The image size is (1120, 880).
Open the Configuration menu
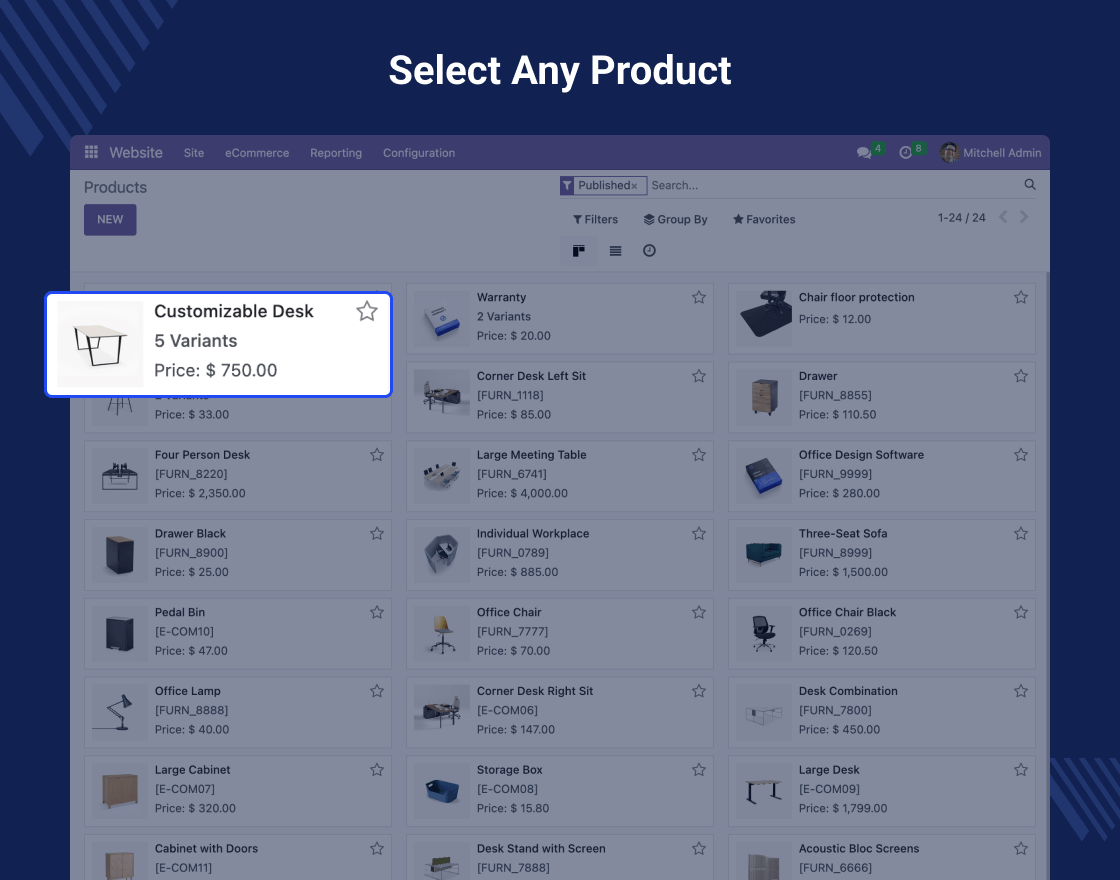pos(419,153)
